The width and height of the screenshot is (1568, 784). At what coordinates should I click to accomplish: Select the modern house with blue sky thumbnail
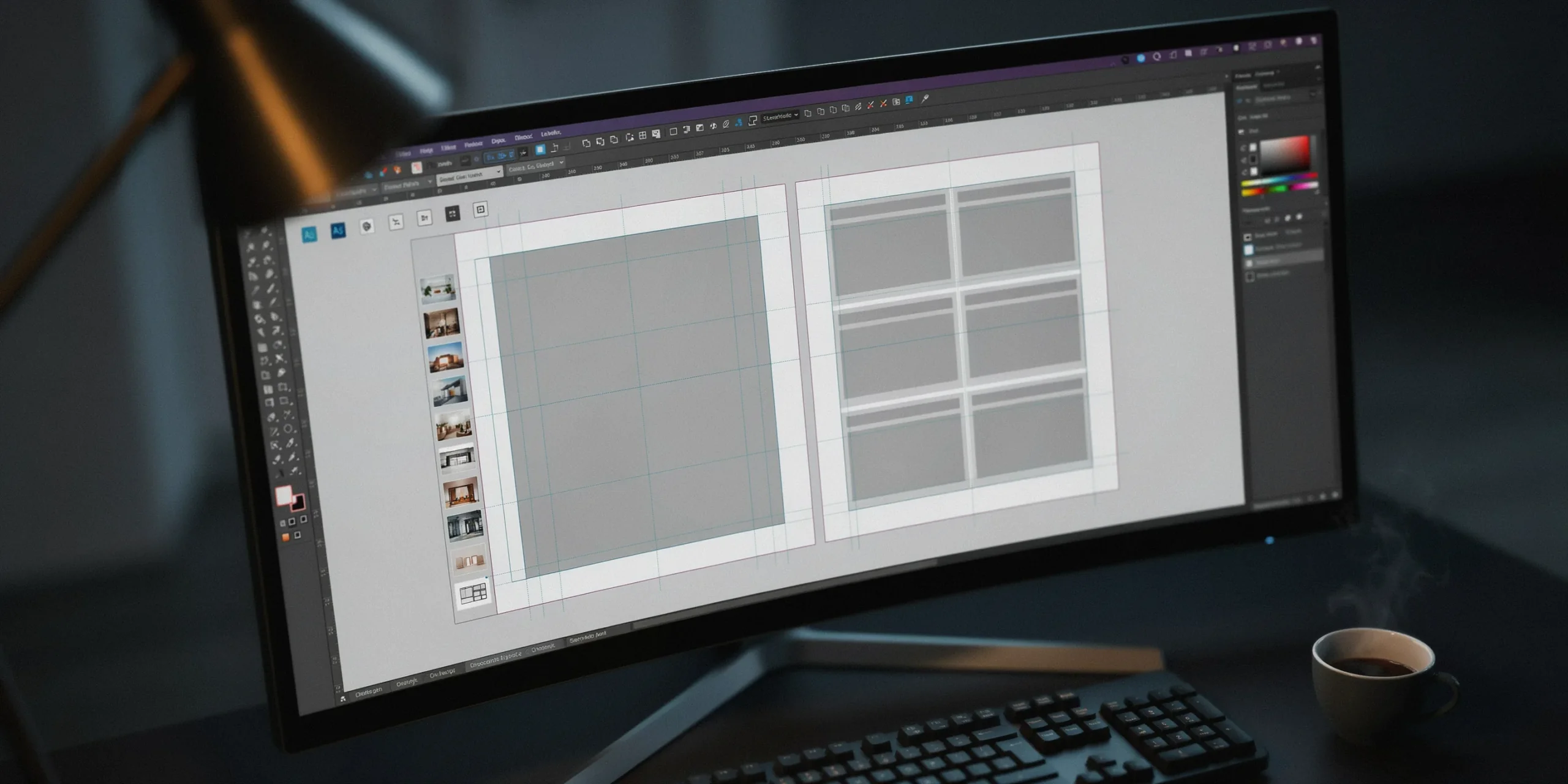450,391
